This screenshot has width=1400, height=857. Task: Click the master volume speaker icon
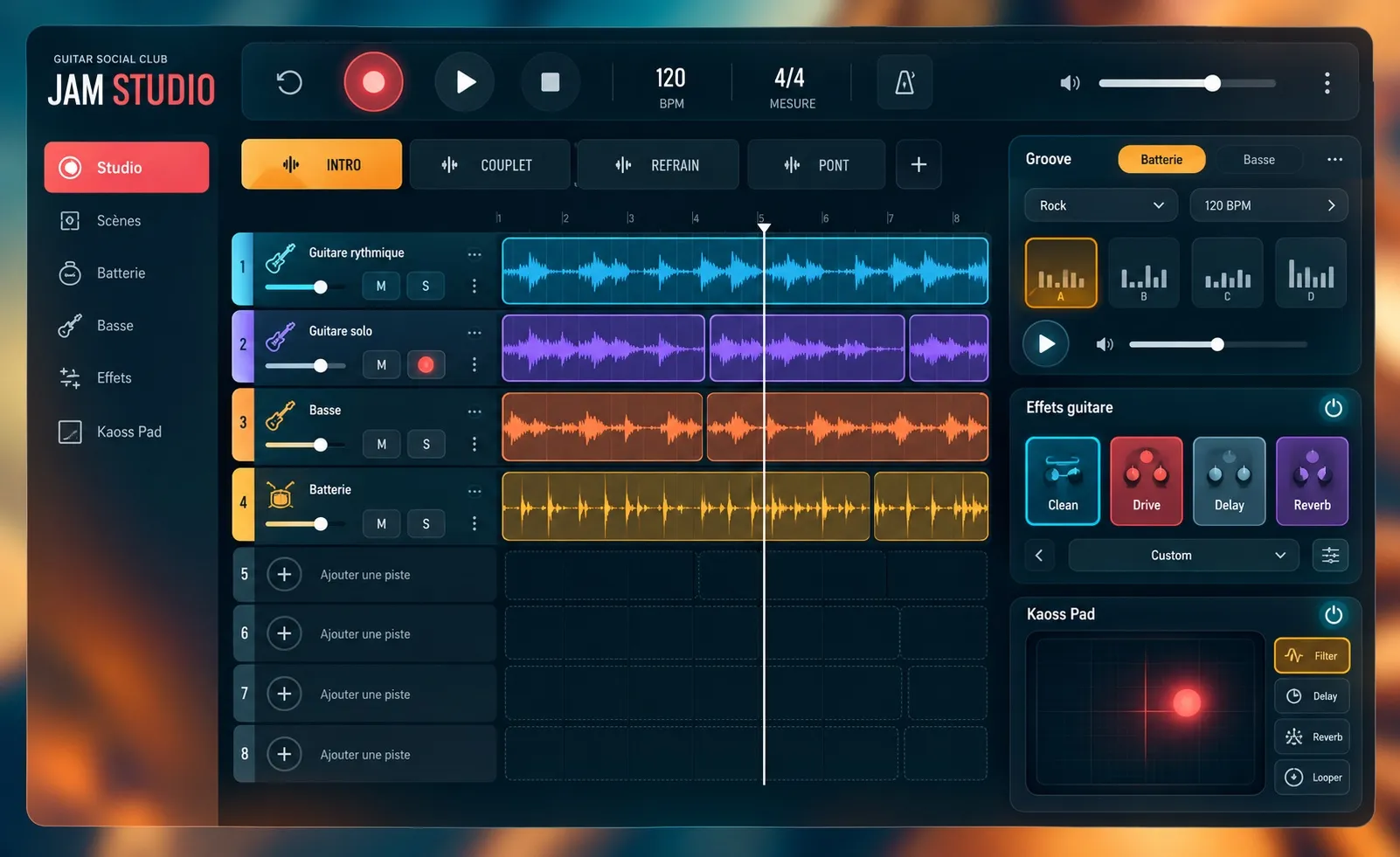(x=1070, y=83)
